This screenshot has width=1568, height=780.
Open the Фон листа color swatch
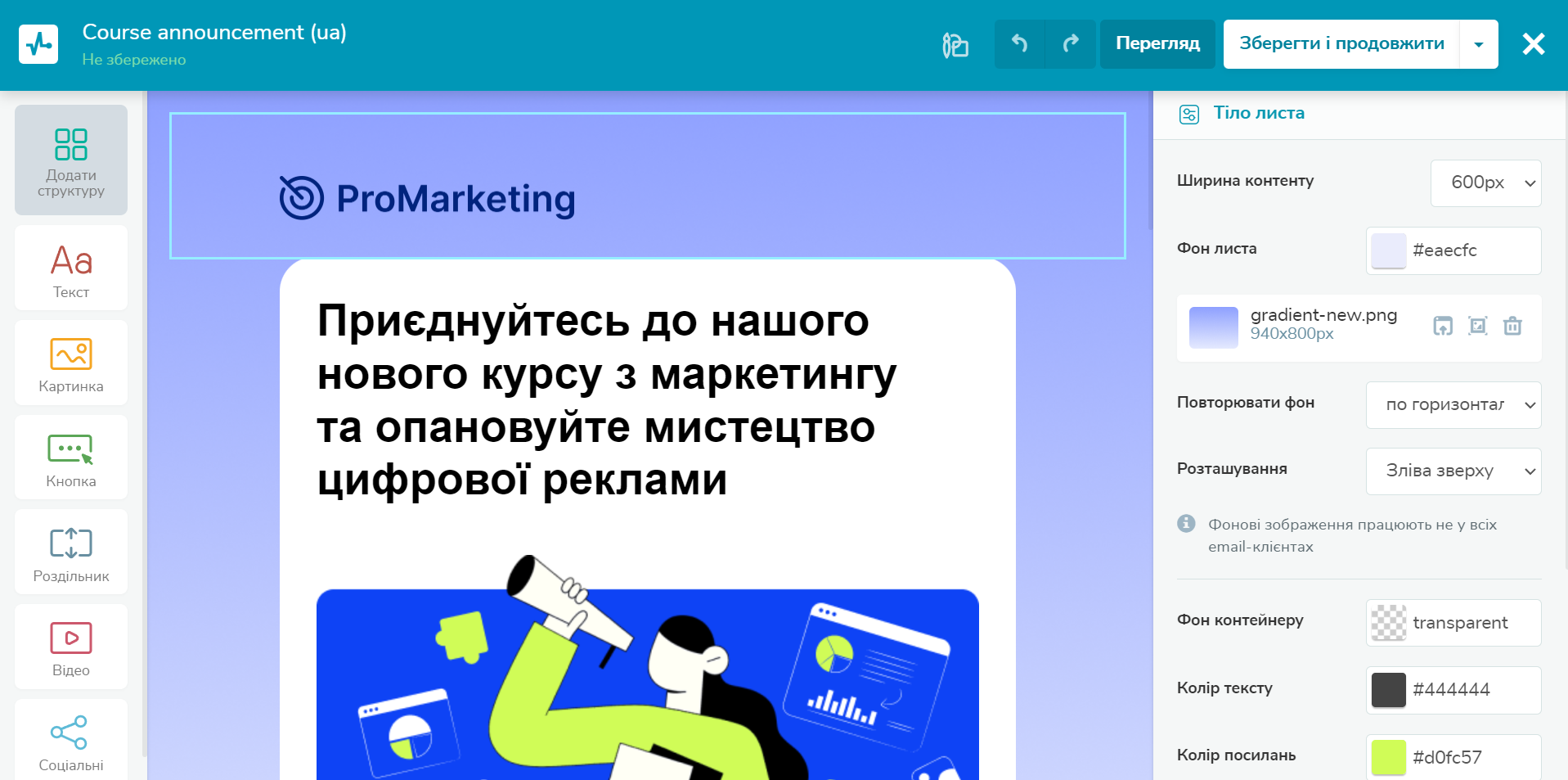pos(1389,250)
